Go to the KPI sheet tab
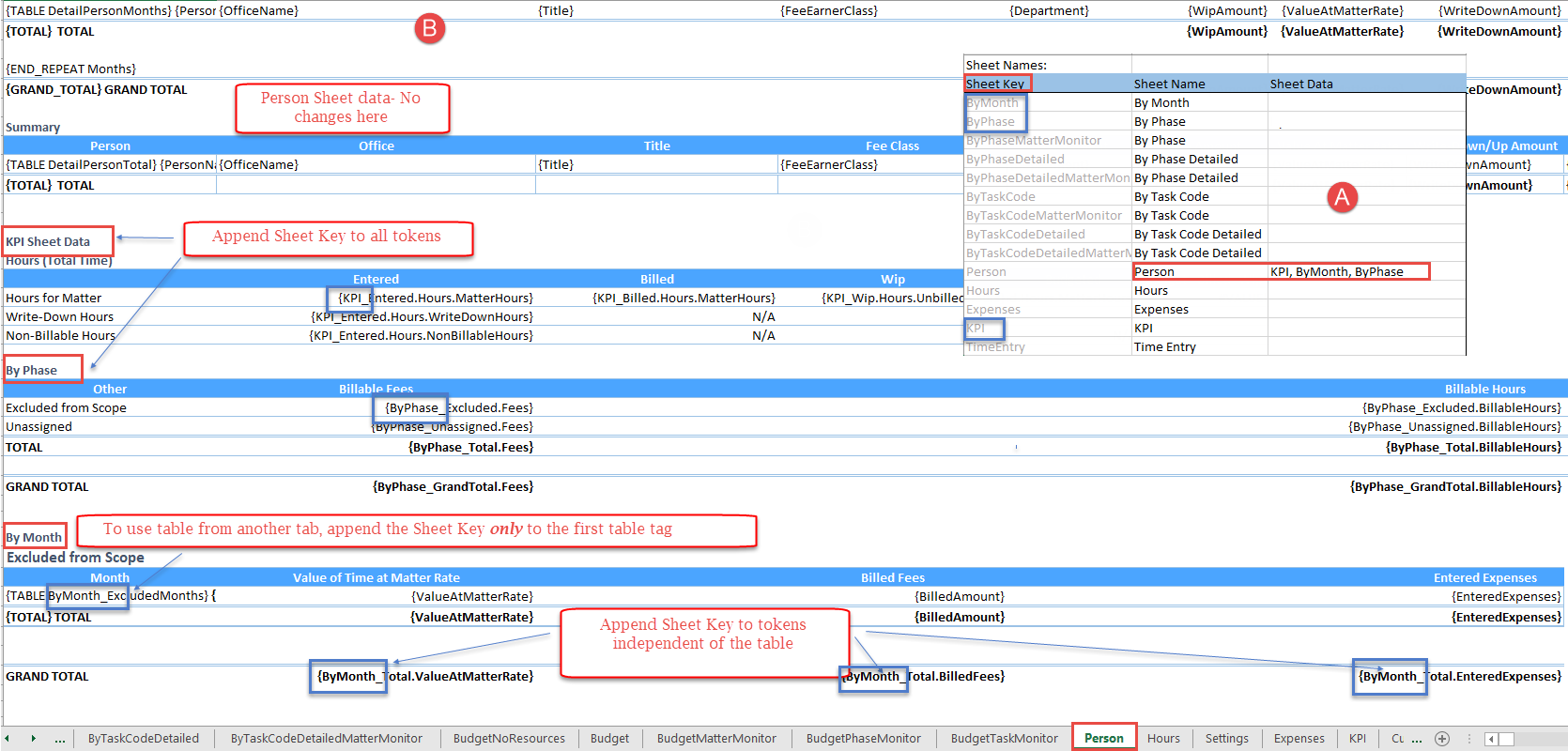The width and height of the screenshot is (1568, 751). [x=1357, y=739]
